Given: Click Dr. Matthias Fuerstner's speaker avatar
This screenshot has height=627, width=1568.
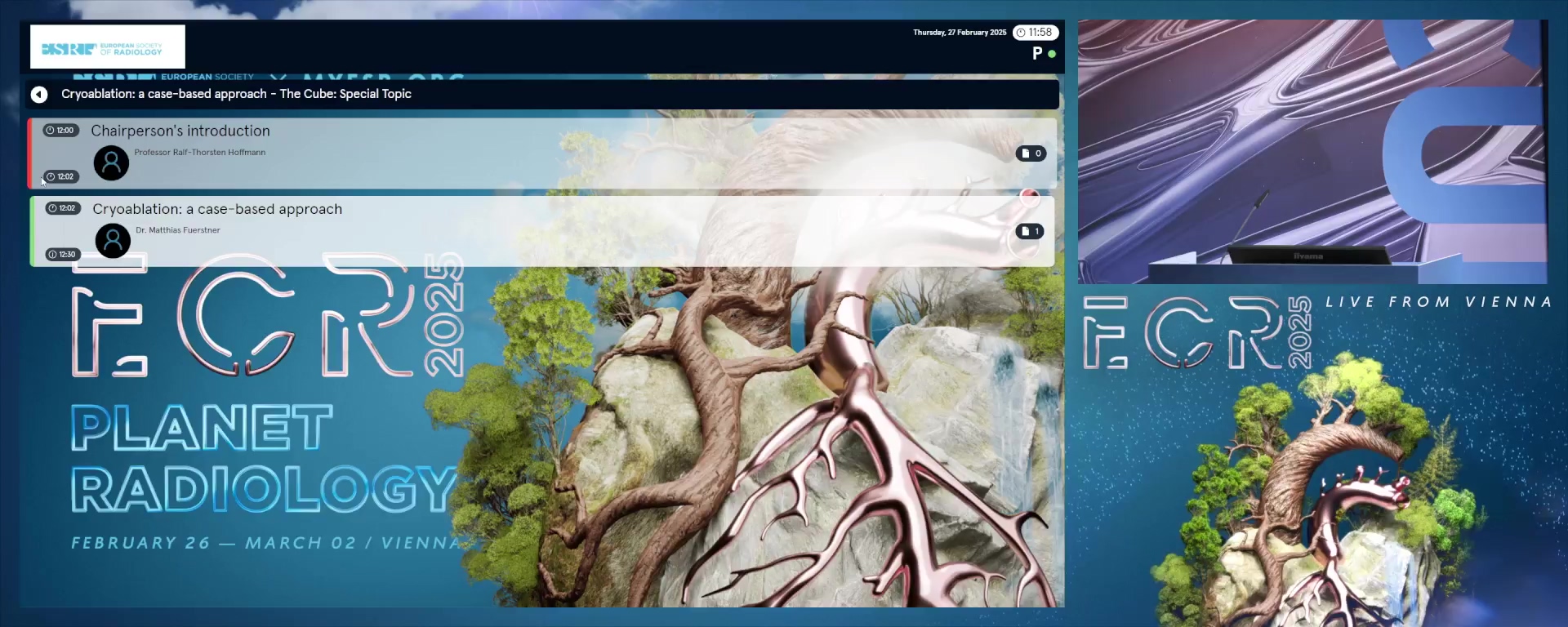Looking at the screenshot, I should coord(113,241).
